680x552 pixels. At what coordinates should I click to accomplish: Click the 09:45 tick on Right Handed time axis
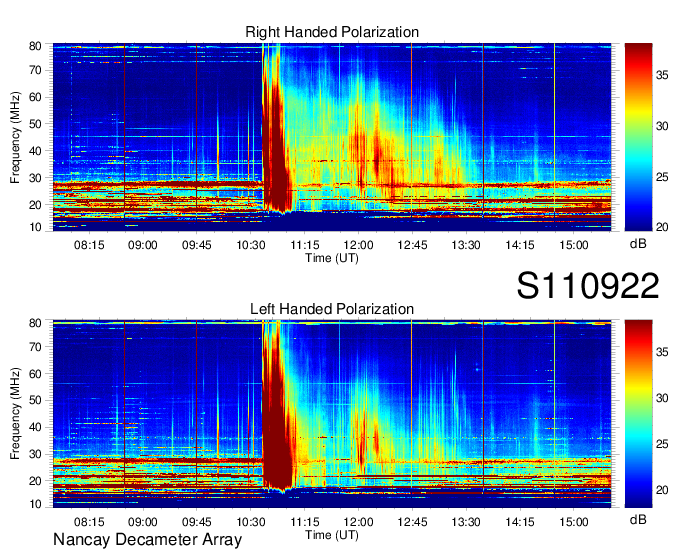pos(196,245)
